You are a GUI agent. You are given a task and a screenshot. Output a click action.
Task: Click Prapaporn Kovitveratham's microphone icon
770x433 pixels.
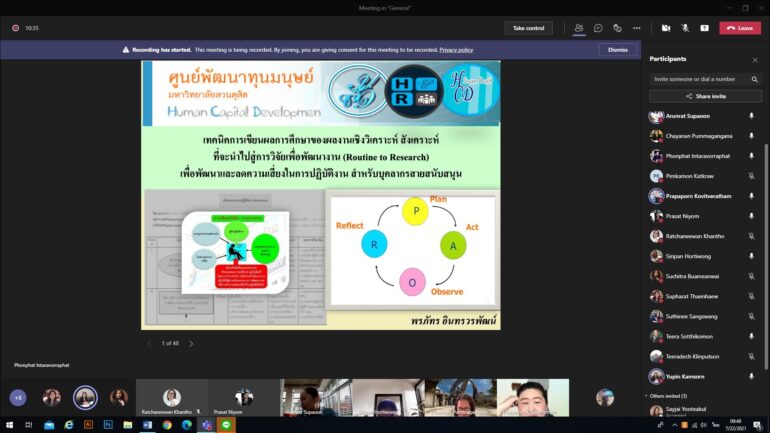[x=751, y=196]
